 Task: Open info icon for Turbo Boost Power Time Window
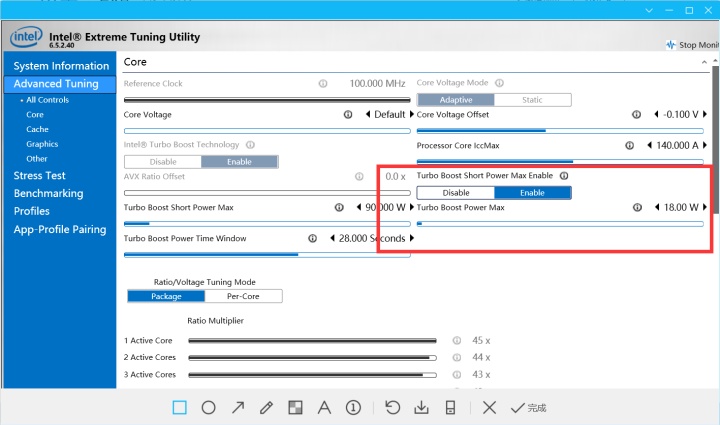312,238
